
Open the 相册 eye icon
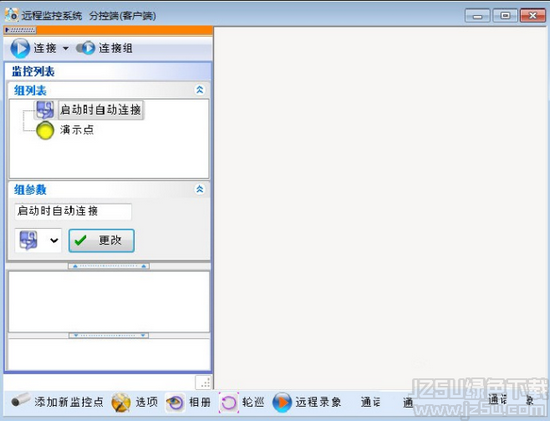tap(175, 402)
